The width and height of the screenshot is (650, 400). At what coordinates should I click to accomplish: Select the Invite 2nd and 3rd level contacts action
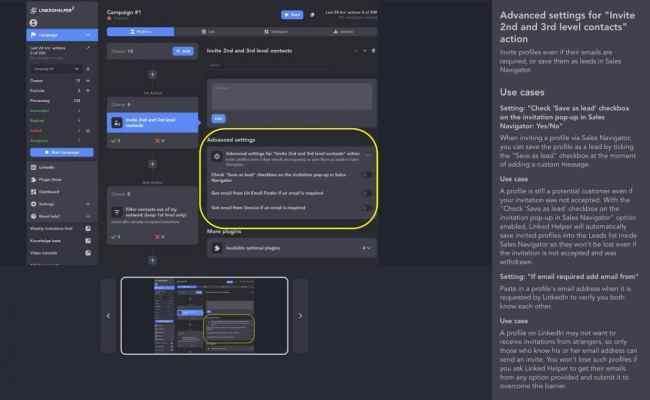(x=153, y=123)
